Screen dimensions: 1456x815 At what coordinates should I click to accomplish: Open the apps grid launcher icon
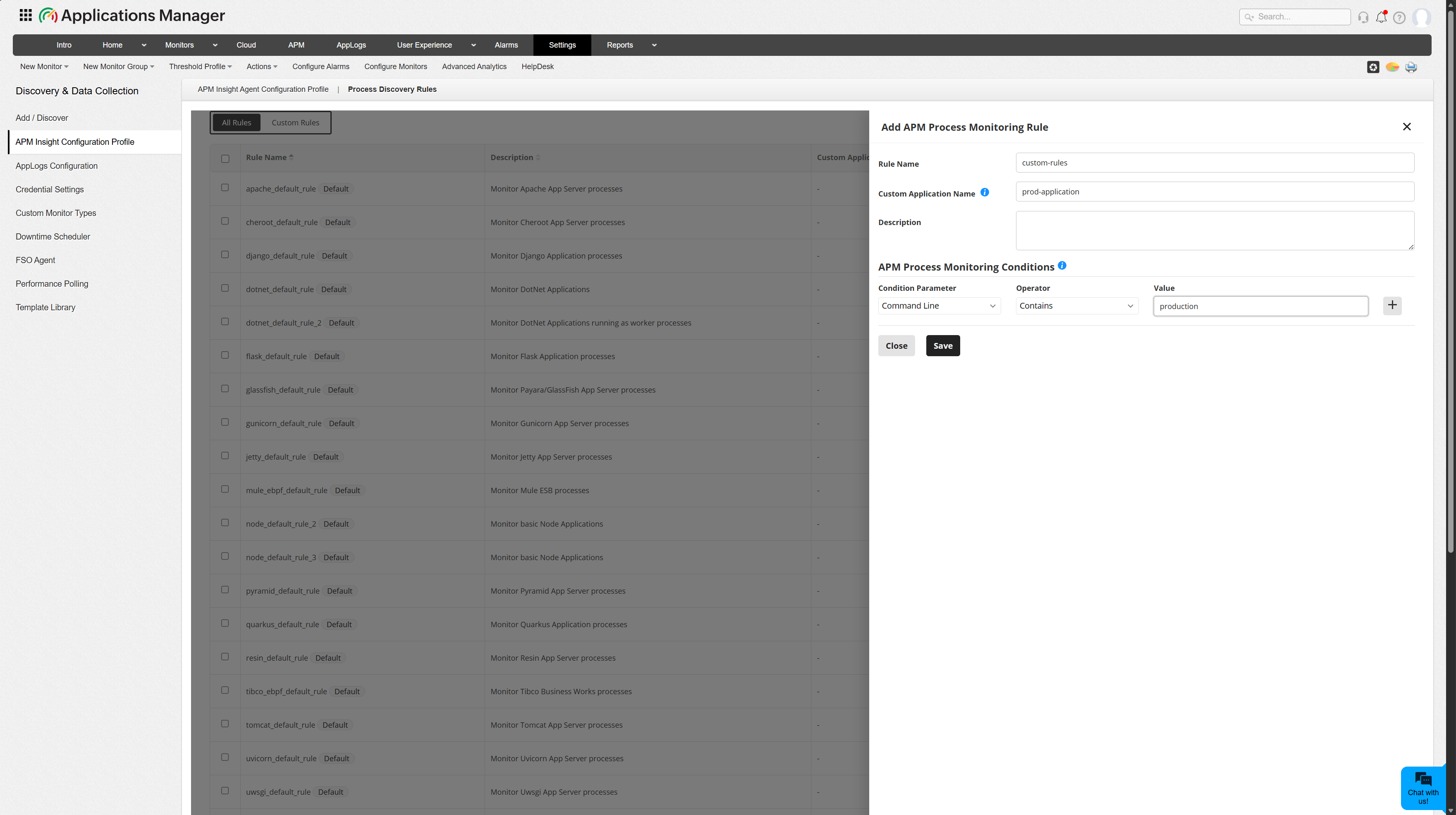pos(26,15)
